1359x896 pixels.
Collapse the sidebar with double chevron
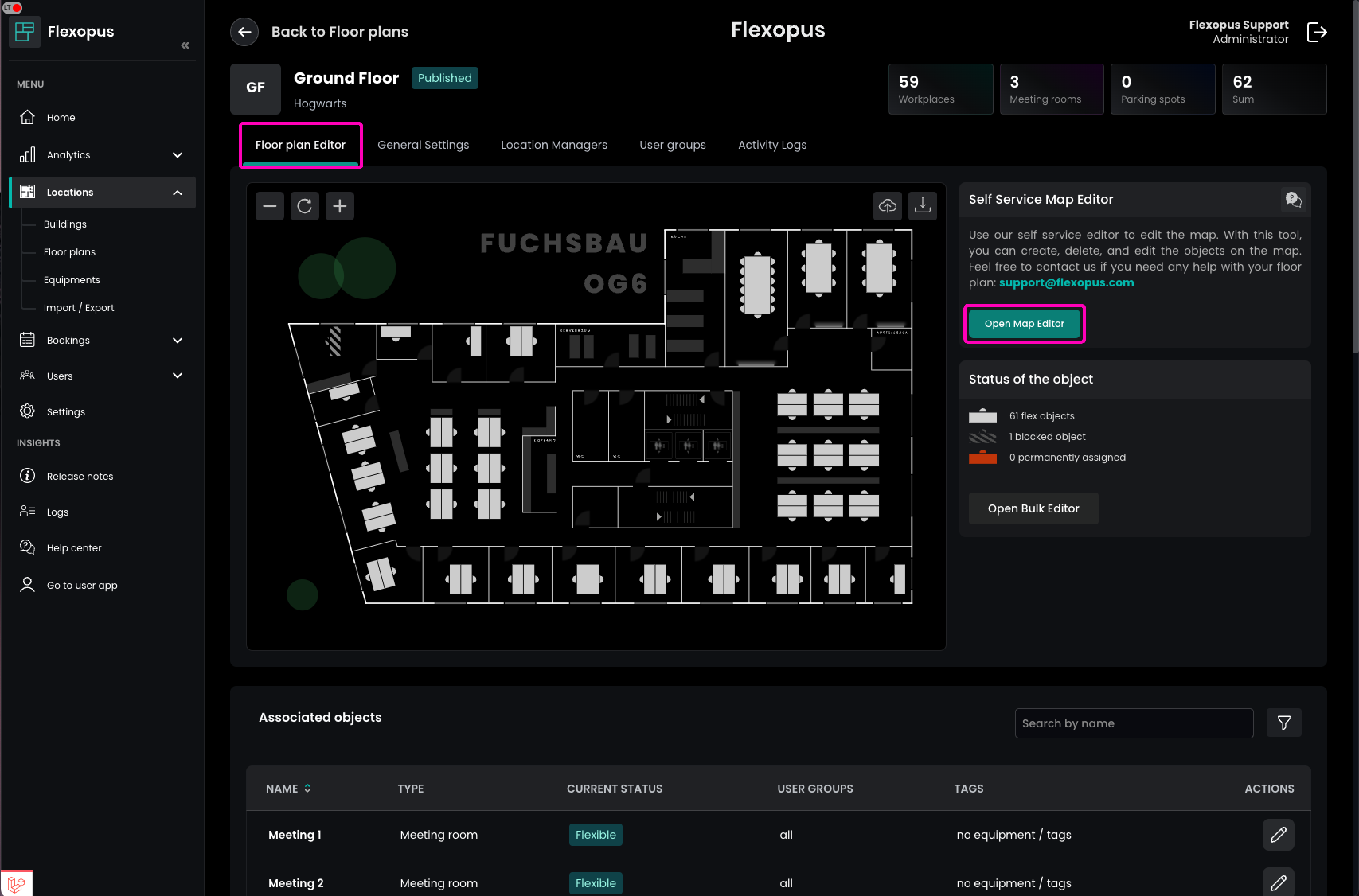pos(185,45)
